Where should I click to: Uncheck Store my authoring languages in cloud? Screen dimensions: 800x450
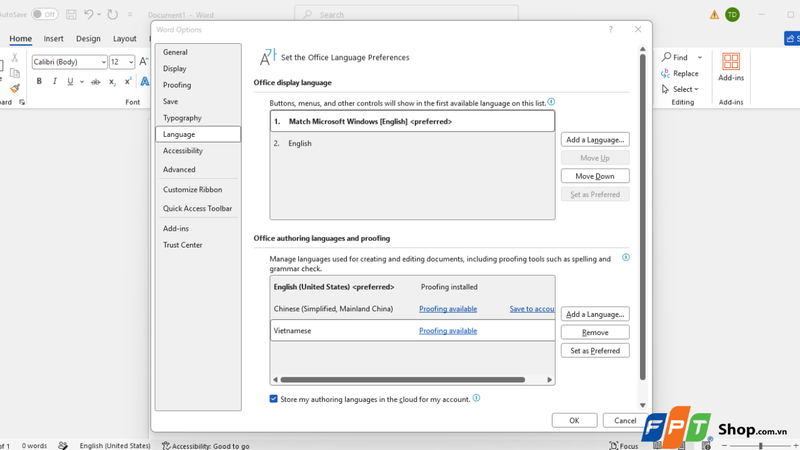click(x=273, y=399)
